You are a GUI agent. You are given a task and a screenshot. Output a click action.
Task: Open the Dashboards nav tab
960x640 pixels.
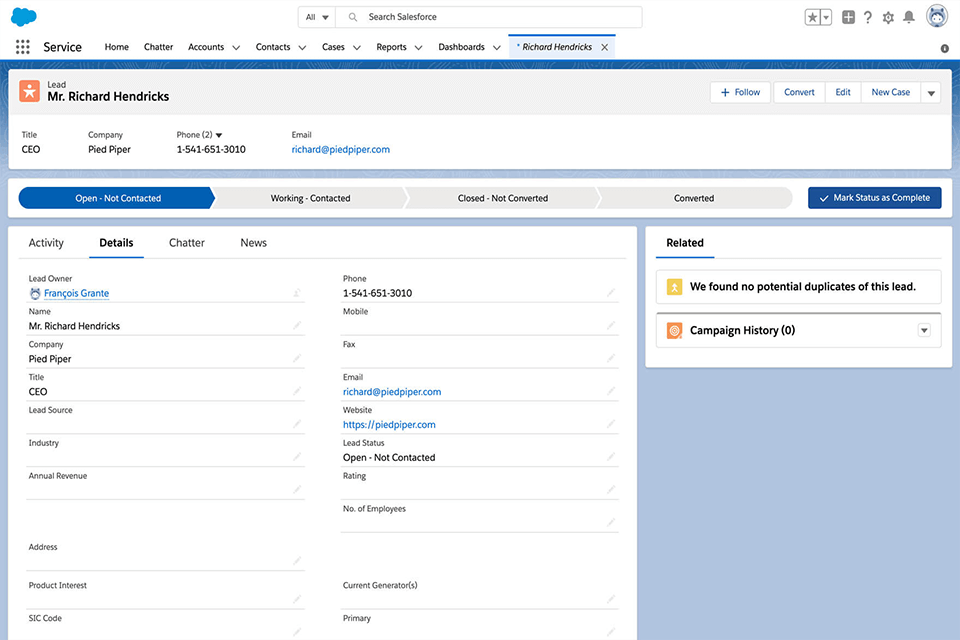pos(462,47)
